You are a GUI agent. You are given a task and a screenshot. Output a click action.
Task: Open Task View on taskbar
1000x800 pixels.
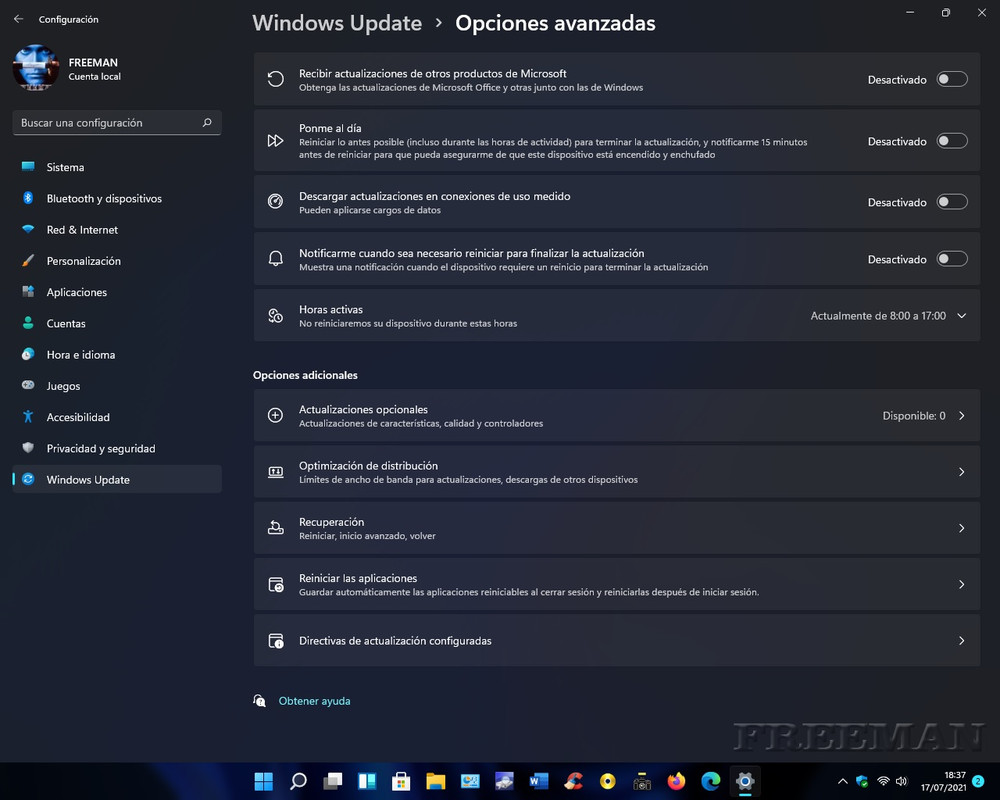click(x=332, y=781)
